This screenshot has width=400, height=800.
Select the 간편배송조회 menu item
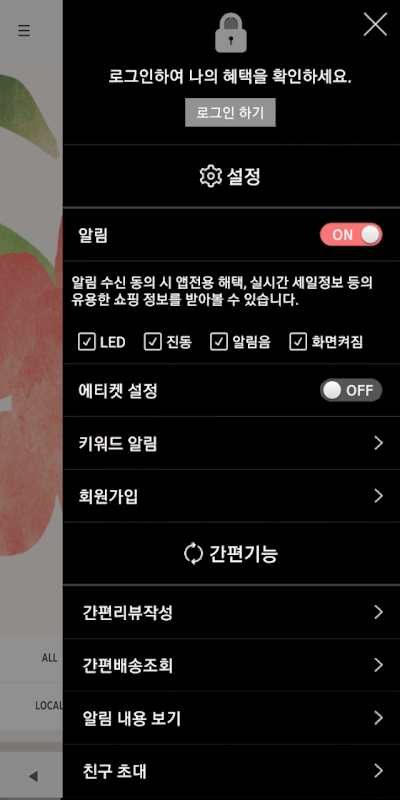click(232, 665)
